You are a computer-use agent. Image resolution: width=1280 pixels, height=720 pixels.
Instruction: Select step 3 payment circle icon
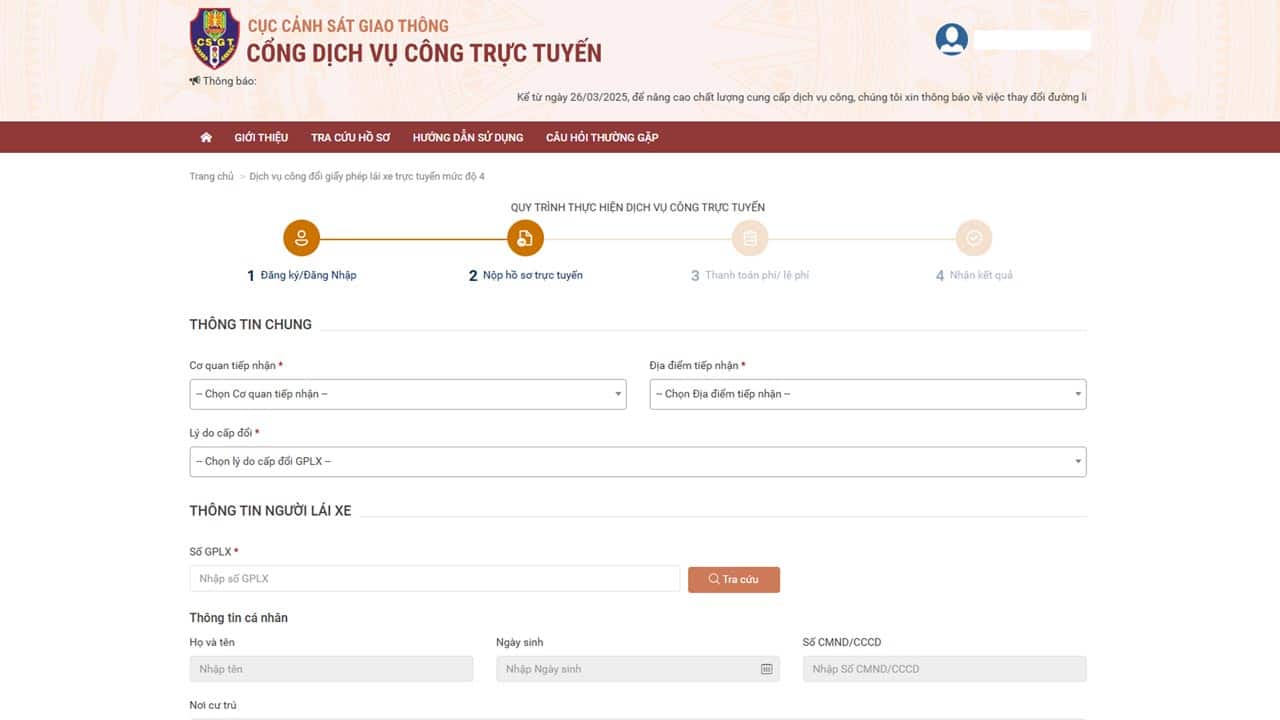[750, 238]
